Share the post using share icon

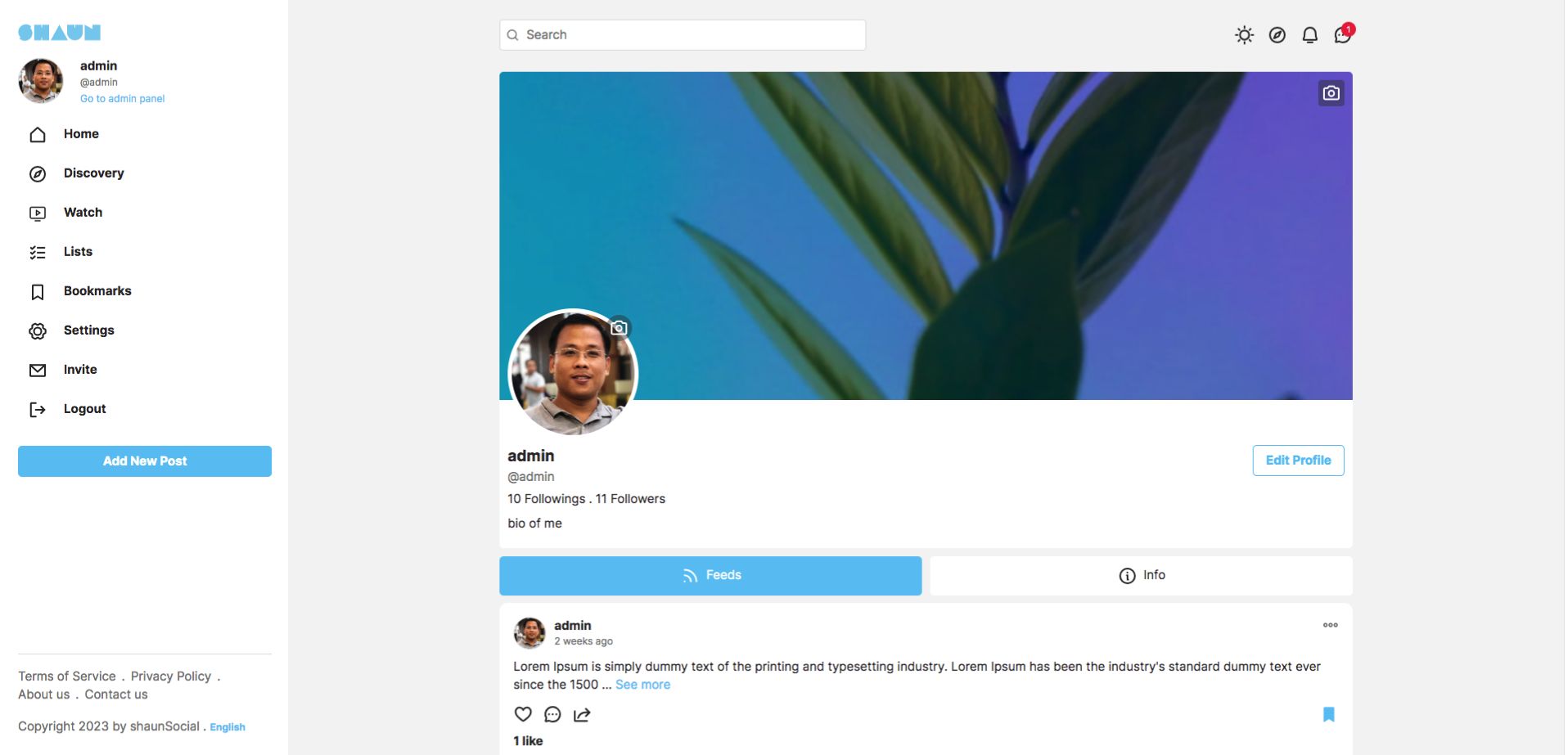click(582, 714)
